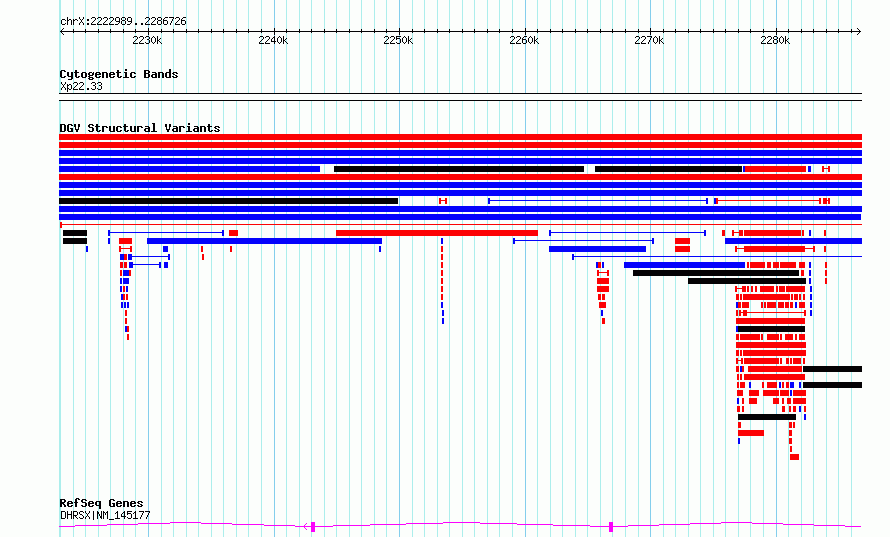The height and width of the screenshot is (537, 890).
Task: Click the 2250k ruler label
Action: tap(398, 40)
